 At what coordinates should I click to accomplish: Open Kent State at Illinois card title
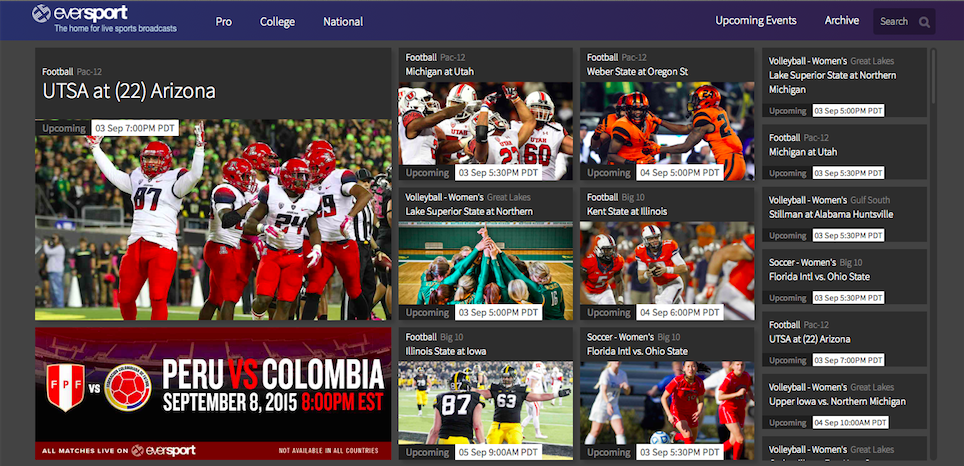click(x=626, y=211)
